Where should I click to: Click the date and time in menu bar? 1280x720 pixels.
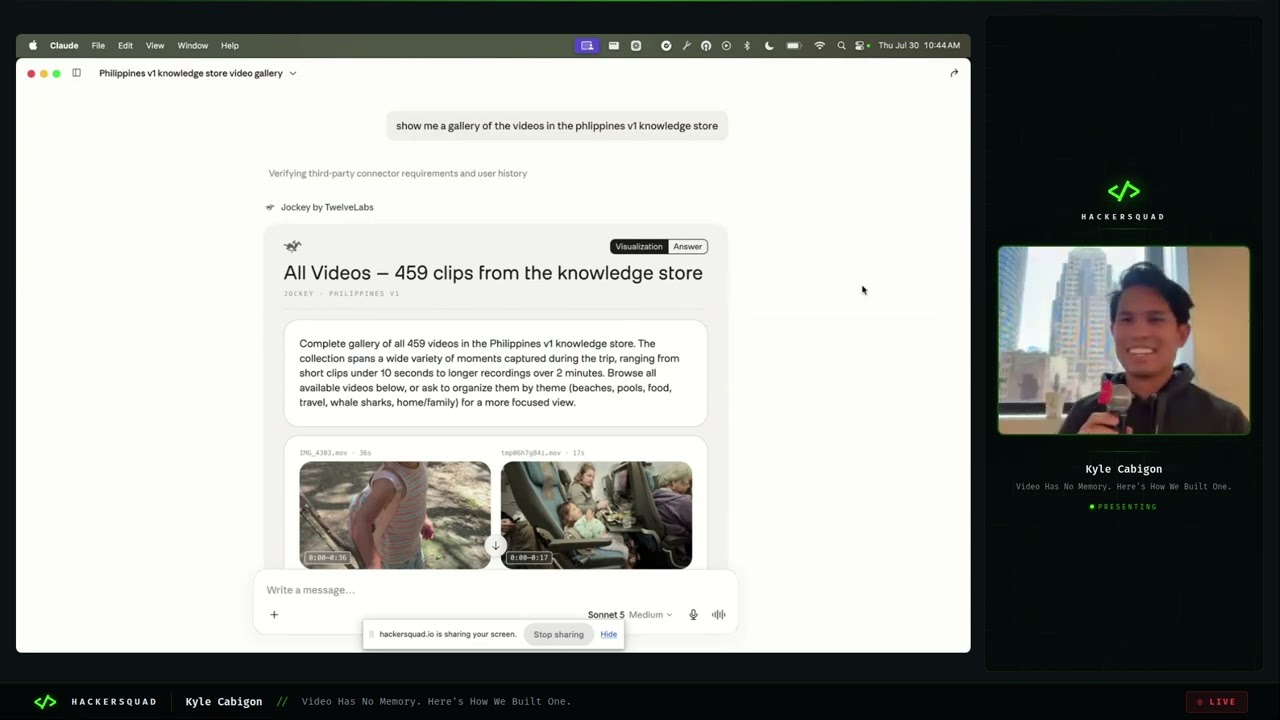click(919, 45)
